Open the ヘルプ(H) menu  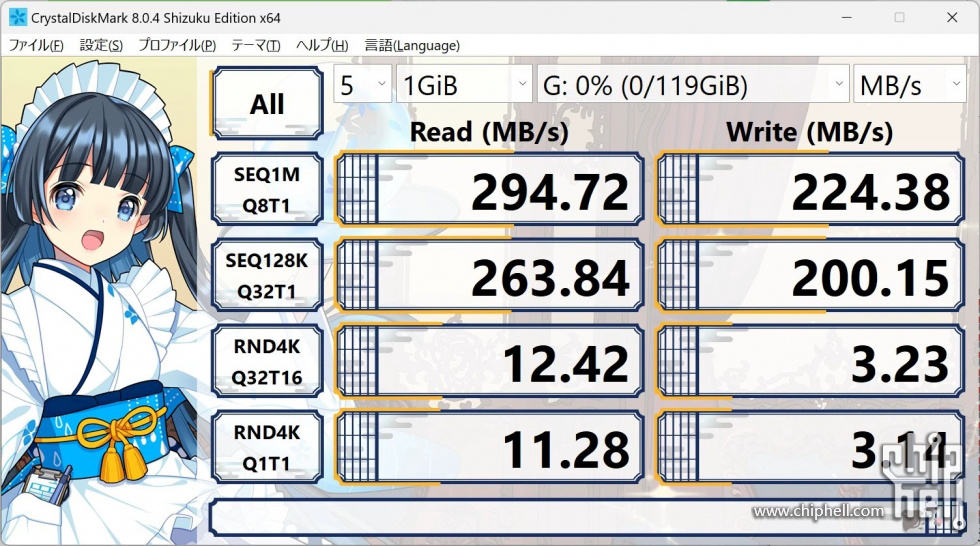(x=322, y=46)
